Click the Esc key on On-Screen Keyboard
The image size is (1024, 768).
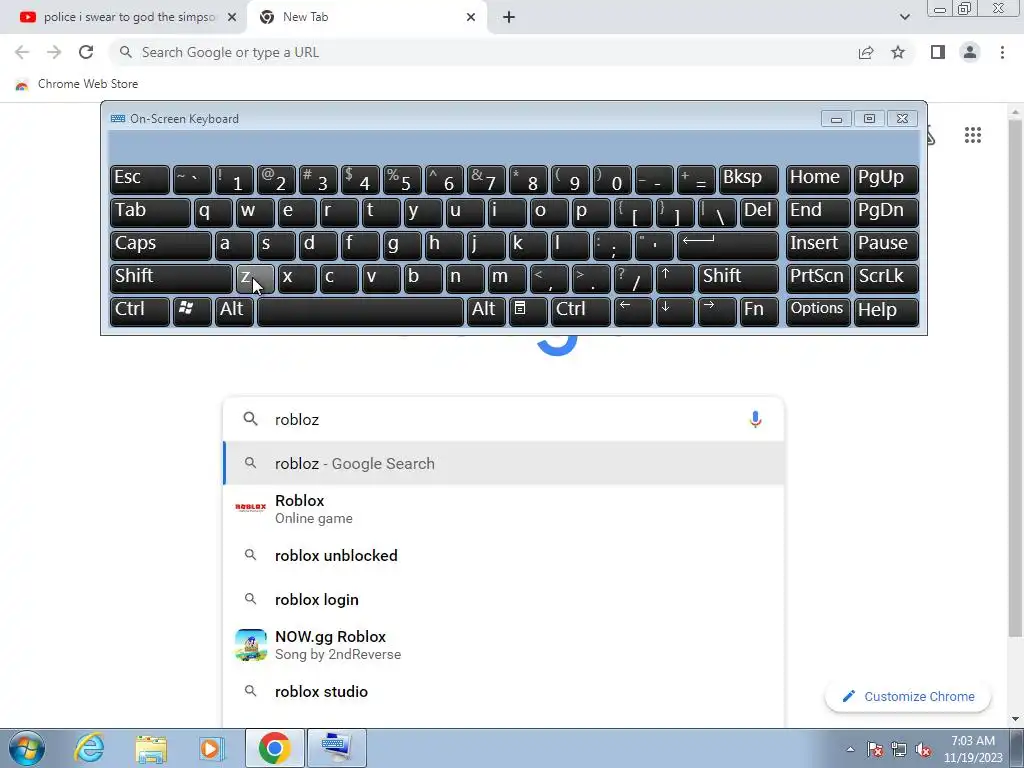(140, 179)
